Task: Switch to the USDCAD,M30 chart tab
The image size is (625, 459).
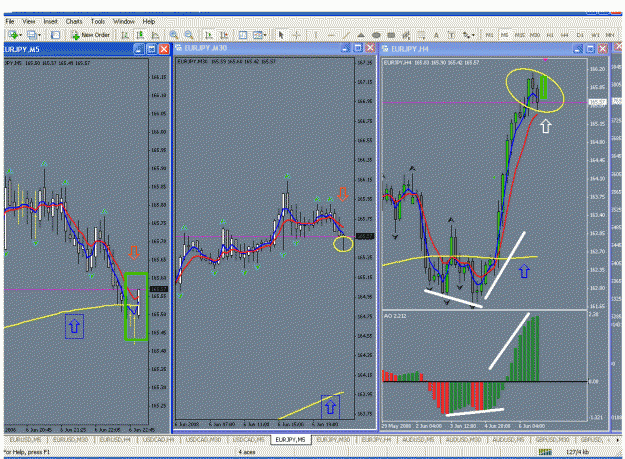Action: pos(203,439)
